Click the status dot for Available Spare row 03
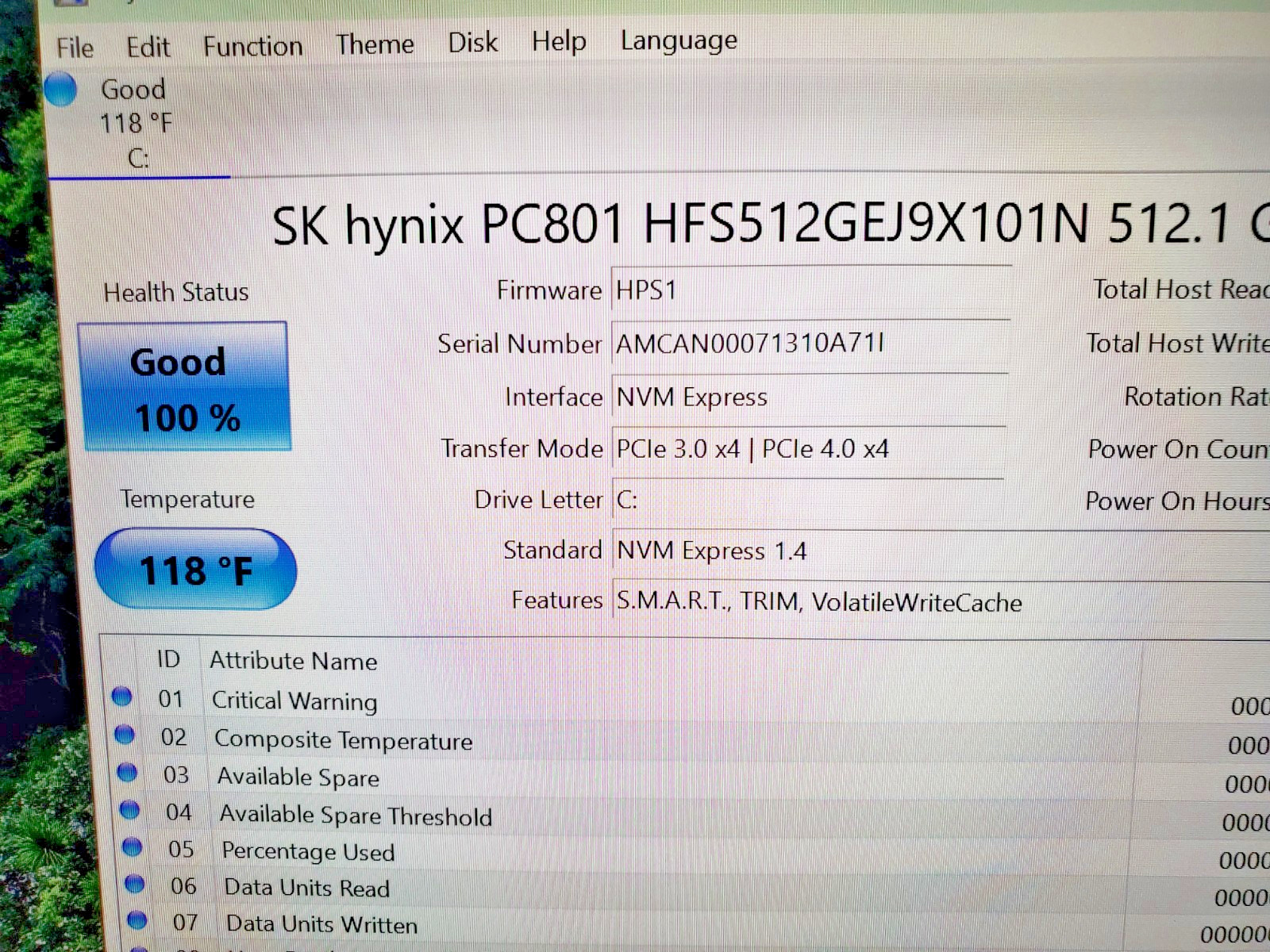Screen dimensions: 1270x952 tap(127, 772)
